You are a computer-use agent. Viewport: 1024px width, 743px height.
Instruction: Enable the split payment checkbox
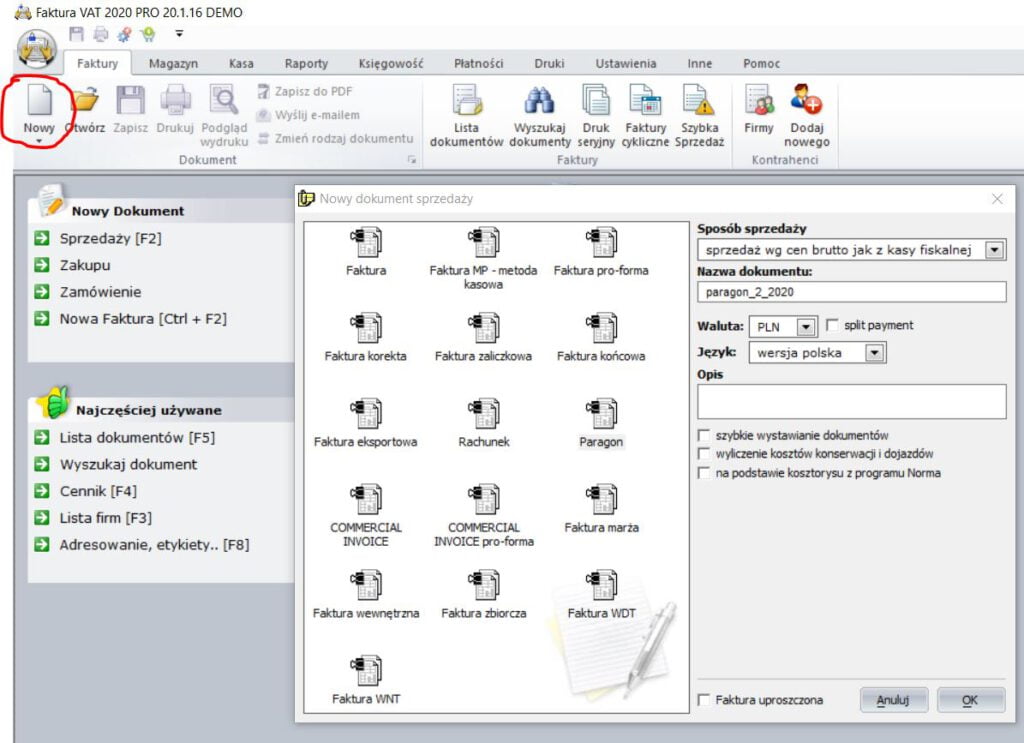tap(833, 326)
